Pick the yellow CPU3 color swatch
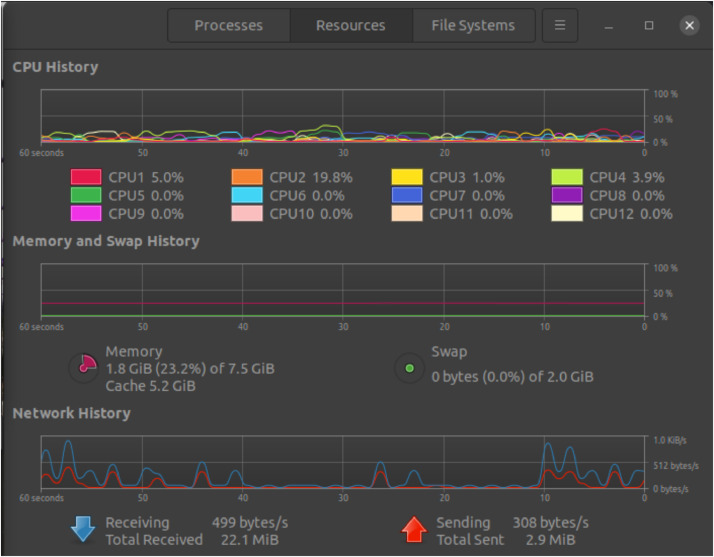This screenshot has height=557, width=714. tap(407, 177)
